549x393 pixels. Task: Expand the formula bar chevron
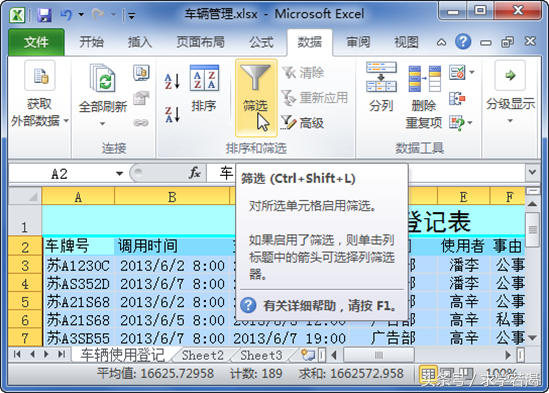click(532, 172)
